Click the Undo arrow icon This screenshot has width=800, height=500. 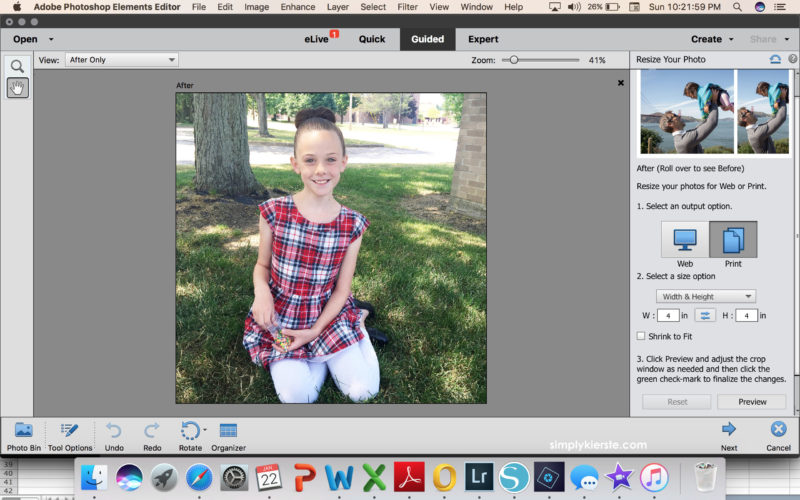point(114,430)
